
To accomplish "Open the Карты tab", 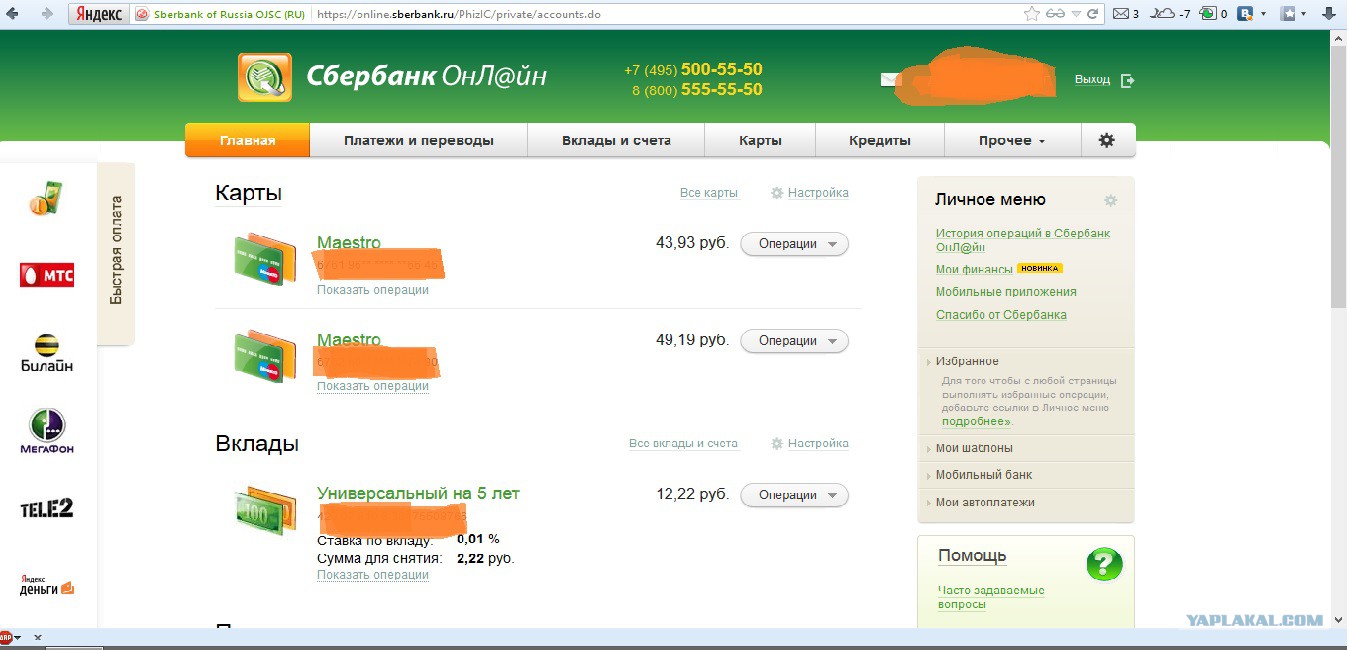I will [x=760, y=141].
